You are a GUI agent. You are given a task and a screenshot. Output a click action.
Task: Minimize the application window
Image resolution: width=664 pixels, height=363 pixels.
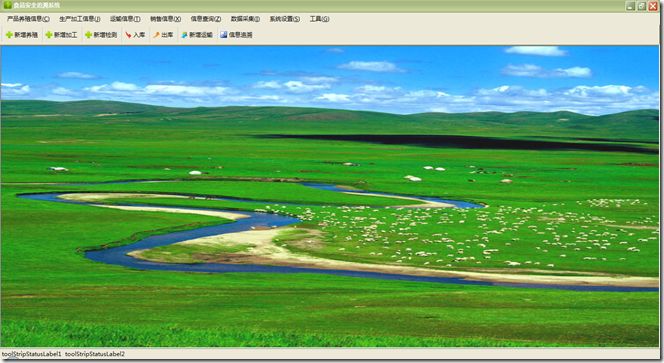pyautogui.click(x=630, y=6)
